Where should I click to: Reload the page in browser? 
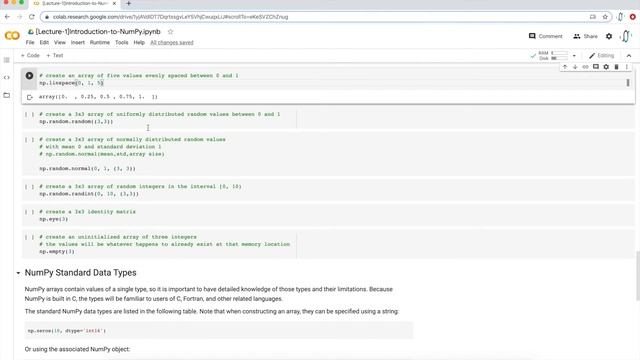[31, 17]
